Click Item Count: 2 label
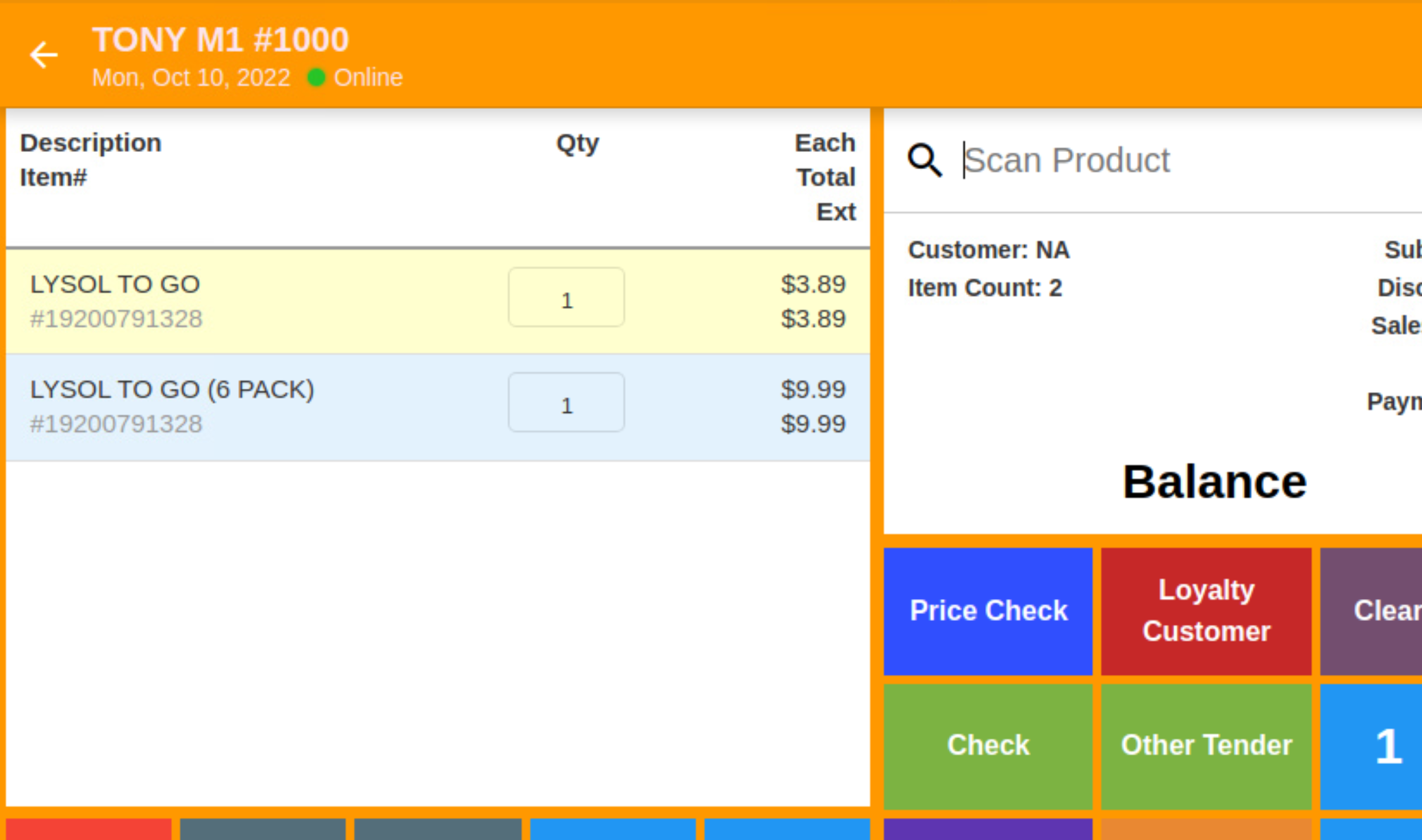Screen dimensions: 1422x840 tap(985, 288)
